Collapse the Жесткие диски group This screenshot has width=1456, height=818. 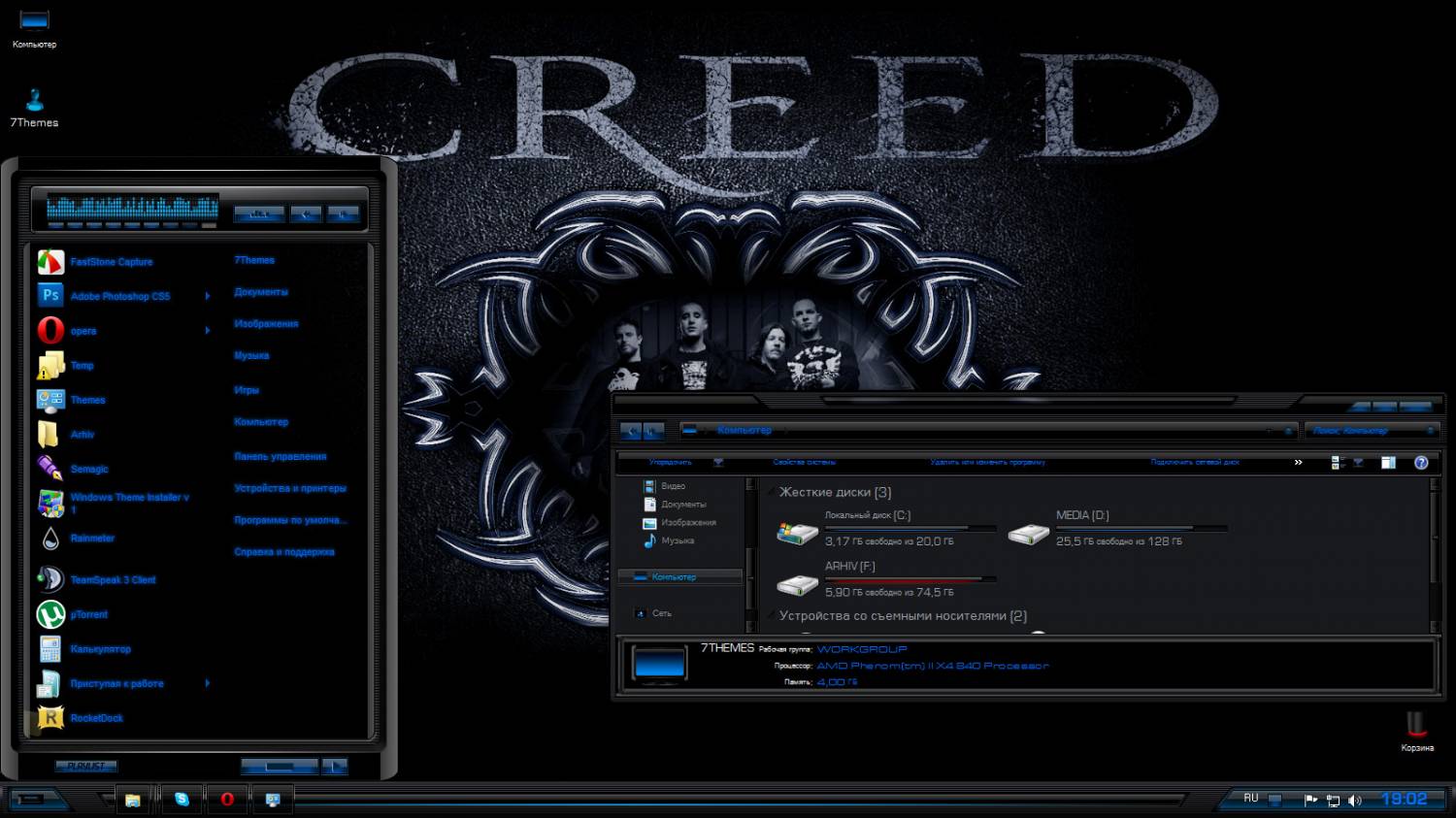pos(772,493)
